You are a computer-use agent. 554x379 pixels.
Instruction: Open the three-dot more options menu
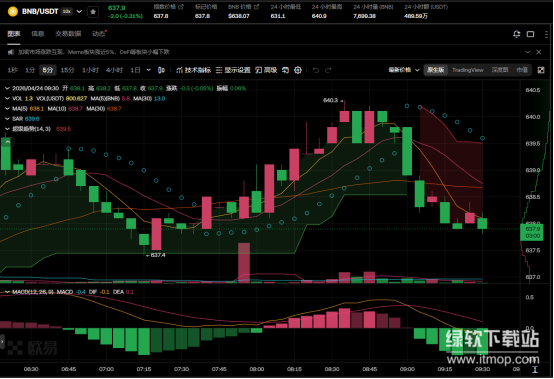pyautogui.click(x=546, y=34)
